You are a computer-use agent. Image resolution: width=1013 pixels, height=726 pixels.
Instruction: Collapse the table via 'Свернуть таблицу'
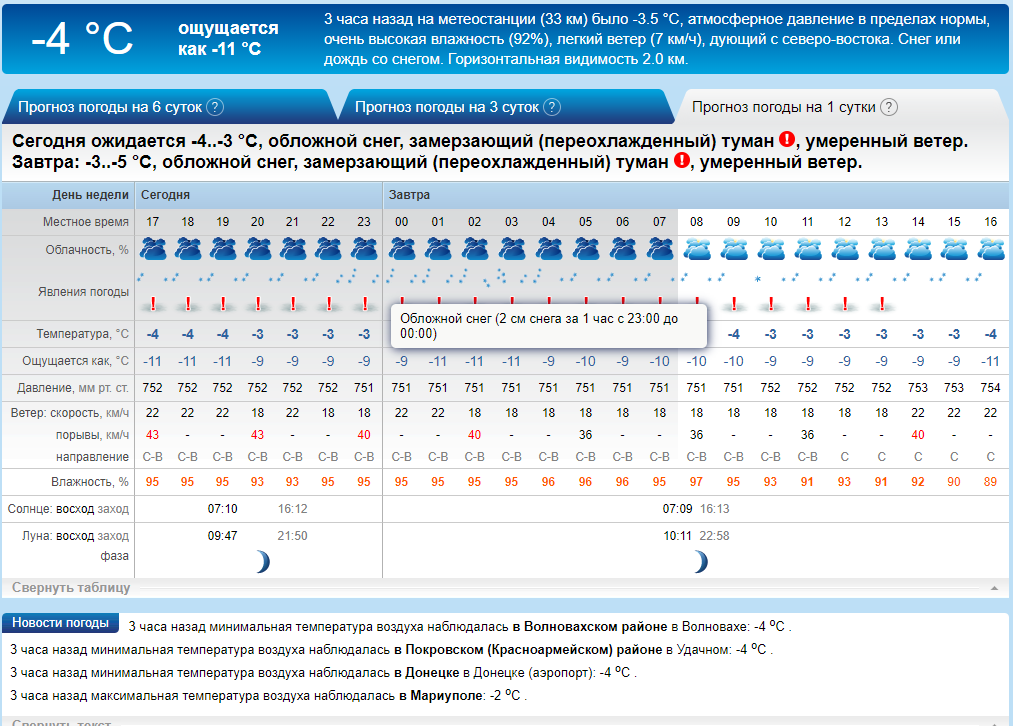click(x=71, y=588)
